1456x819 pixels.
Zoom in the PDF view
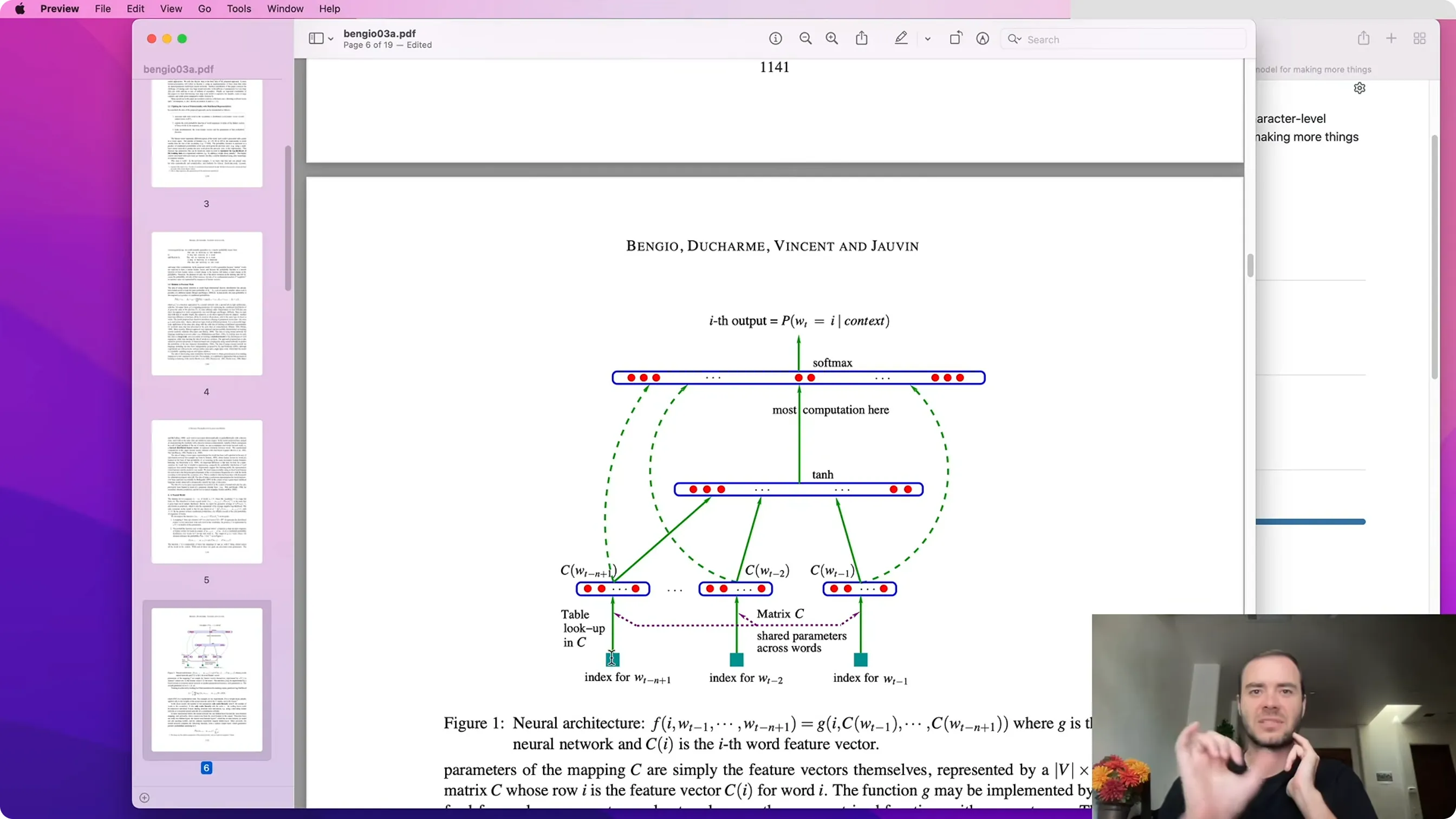click(832, 38)
